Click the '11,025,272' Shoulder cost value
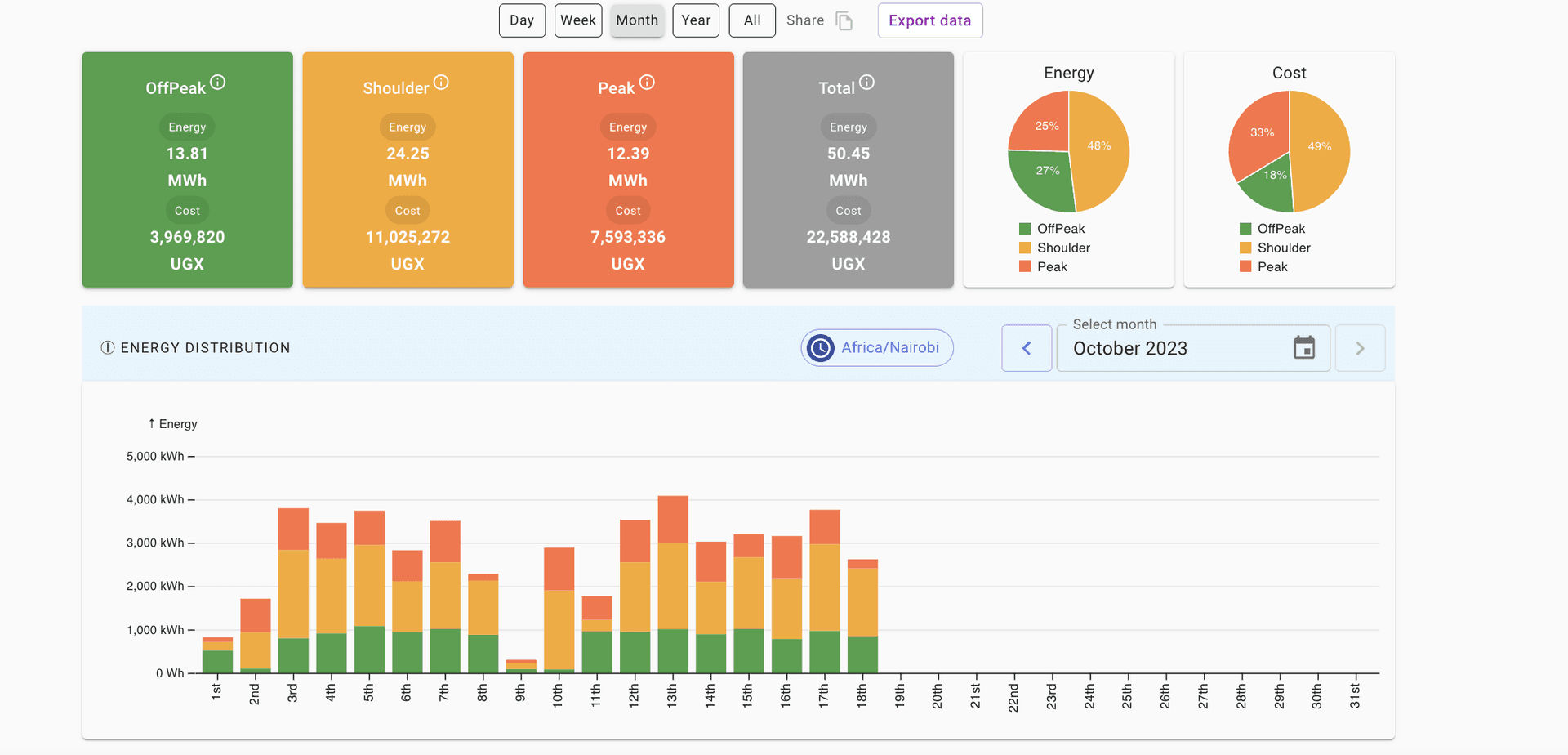This screenshot has height=755, width=1568. click(408, 237)
